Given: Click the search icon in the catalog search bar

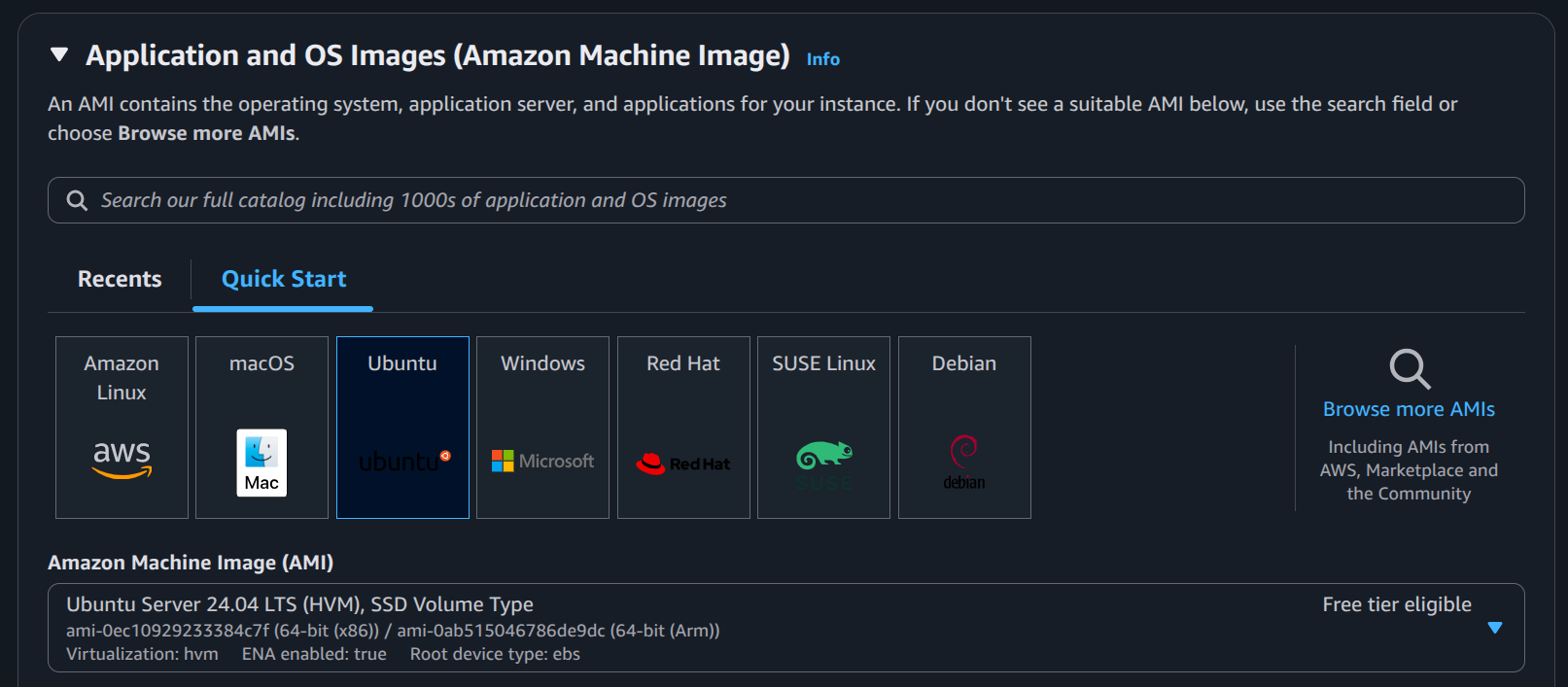Looking at the screenshot, I should tap(77, 200).
